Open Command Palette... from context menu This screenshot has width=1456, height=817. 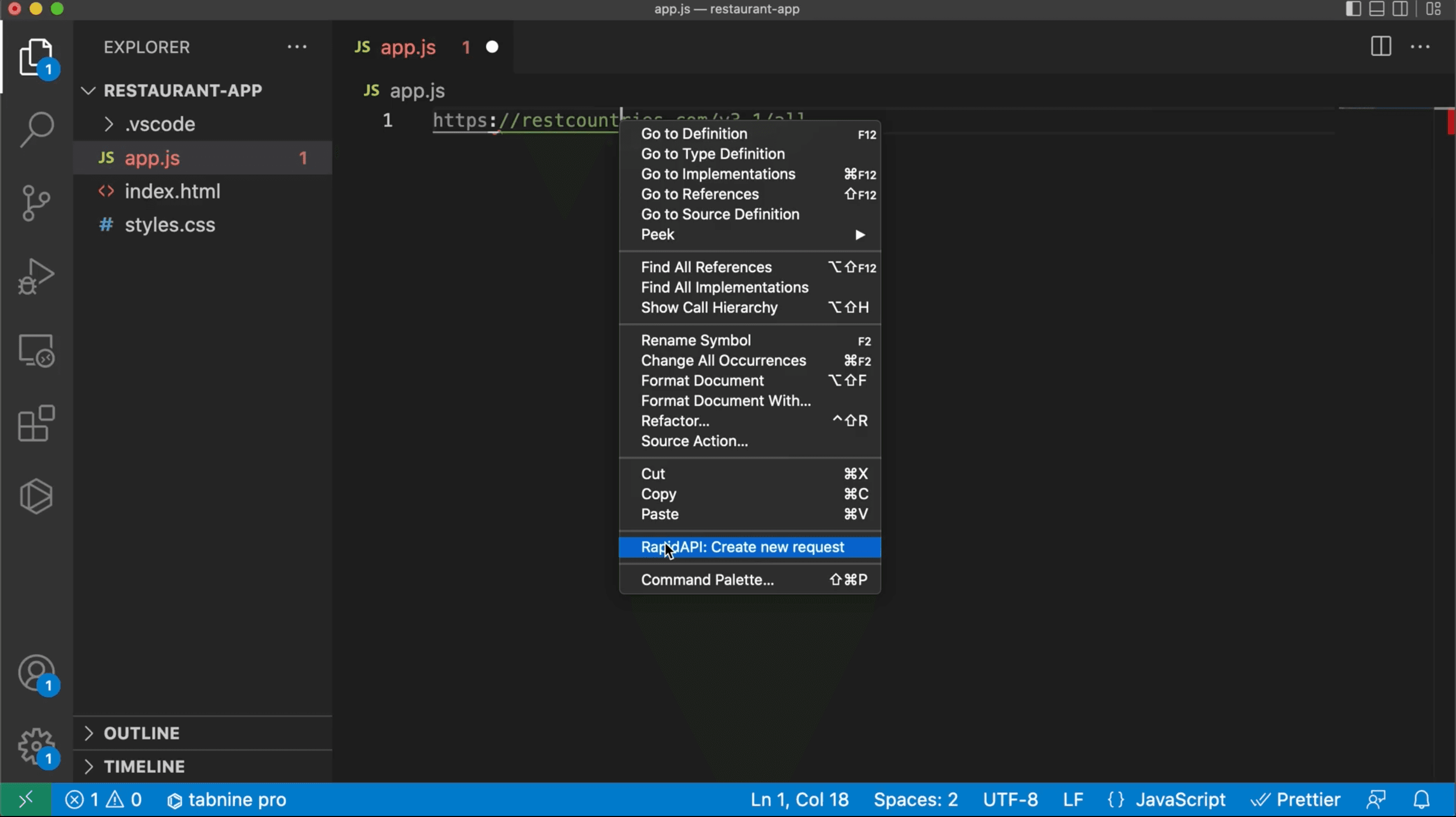(750, 580)
